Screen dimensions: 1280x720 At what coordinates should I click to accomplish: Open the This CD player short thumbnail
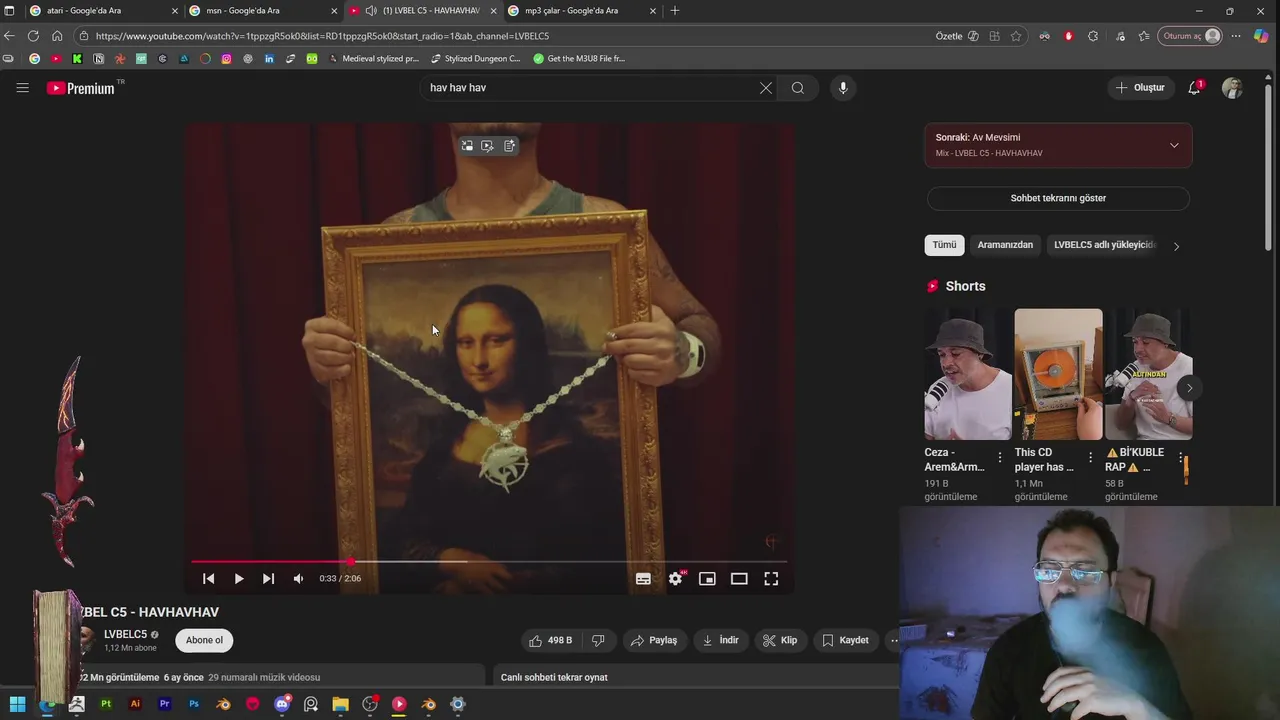(x=1058, y=374)
